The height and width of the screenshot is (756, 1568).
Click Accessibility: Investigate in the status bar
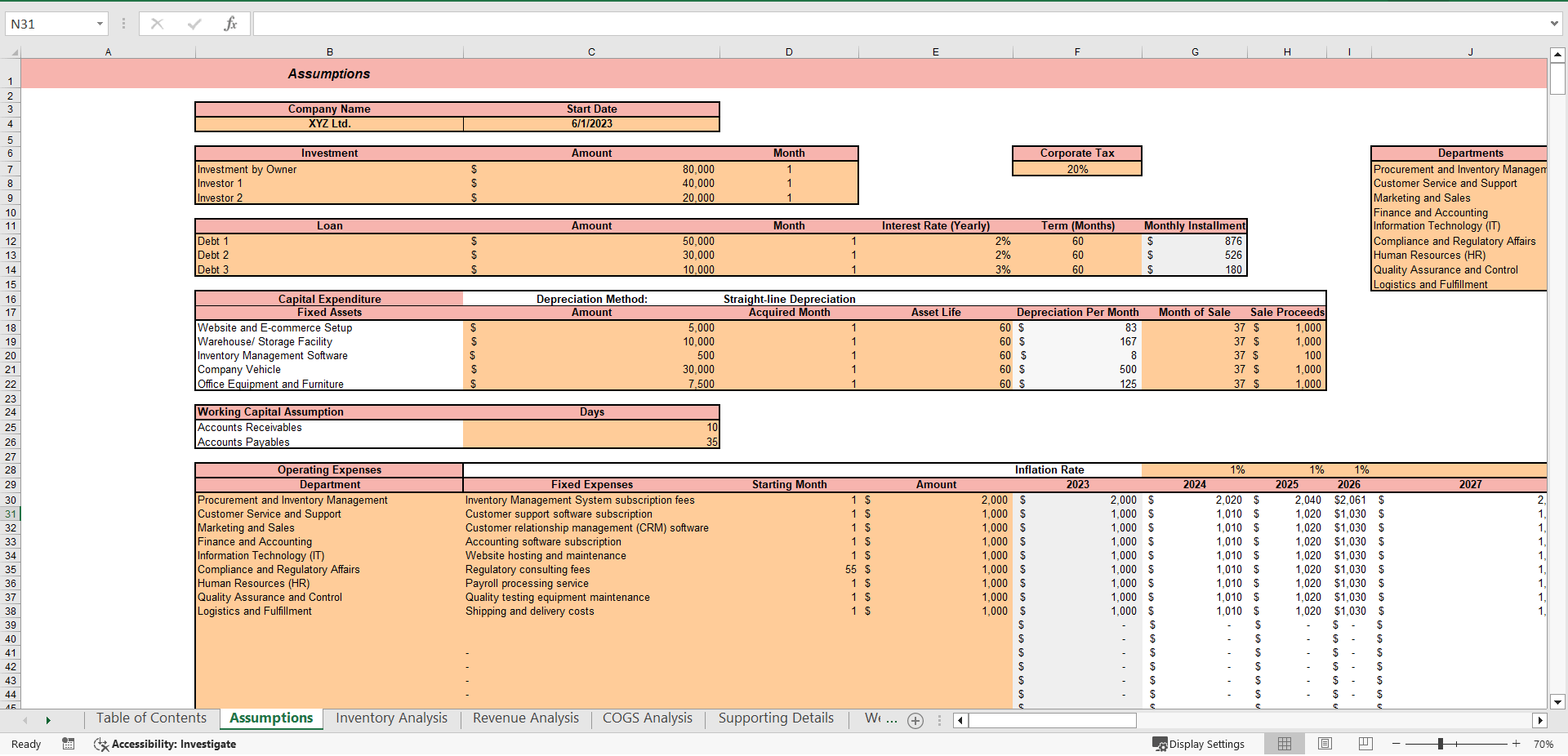point(174,744)
